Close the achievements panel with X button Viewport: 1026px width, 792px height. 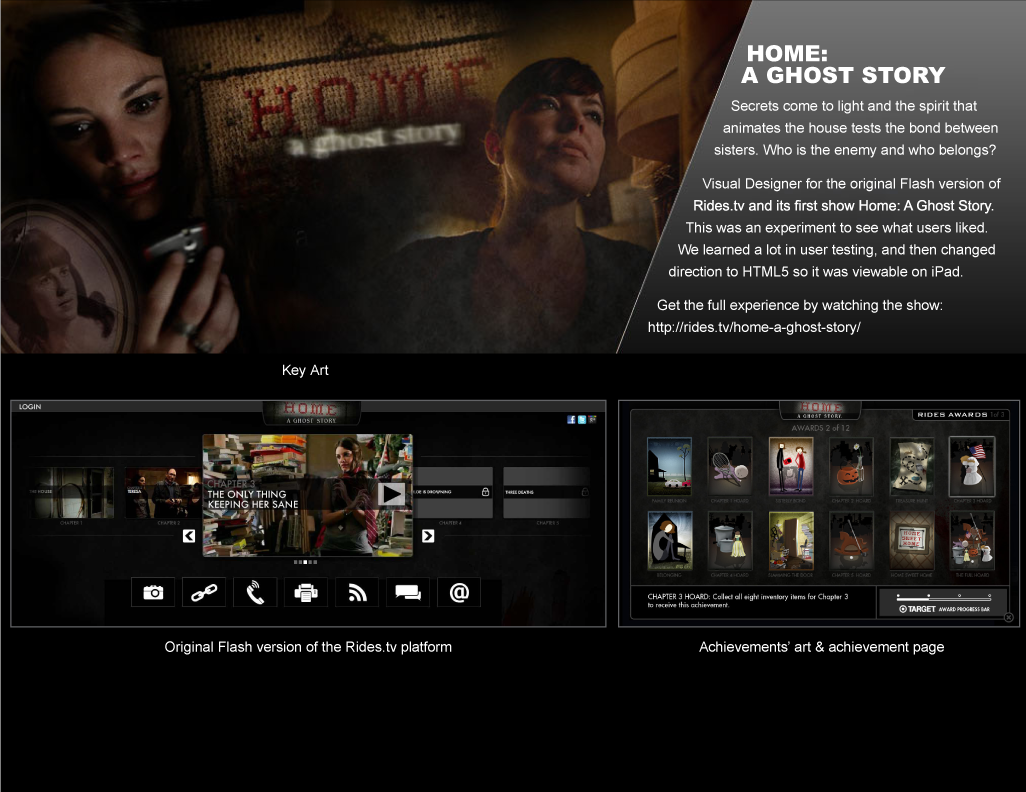coord(1008,617)
